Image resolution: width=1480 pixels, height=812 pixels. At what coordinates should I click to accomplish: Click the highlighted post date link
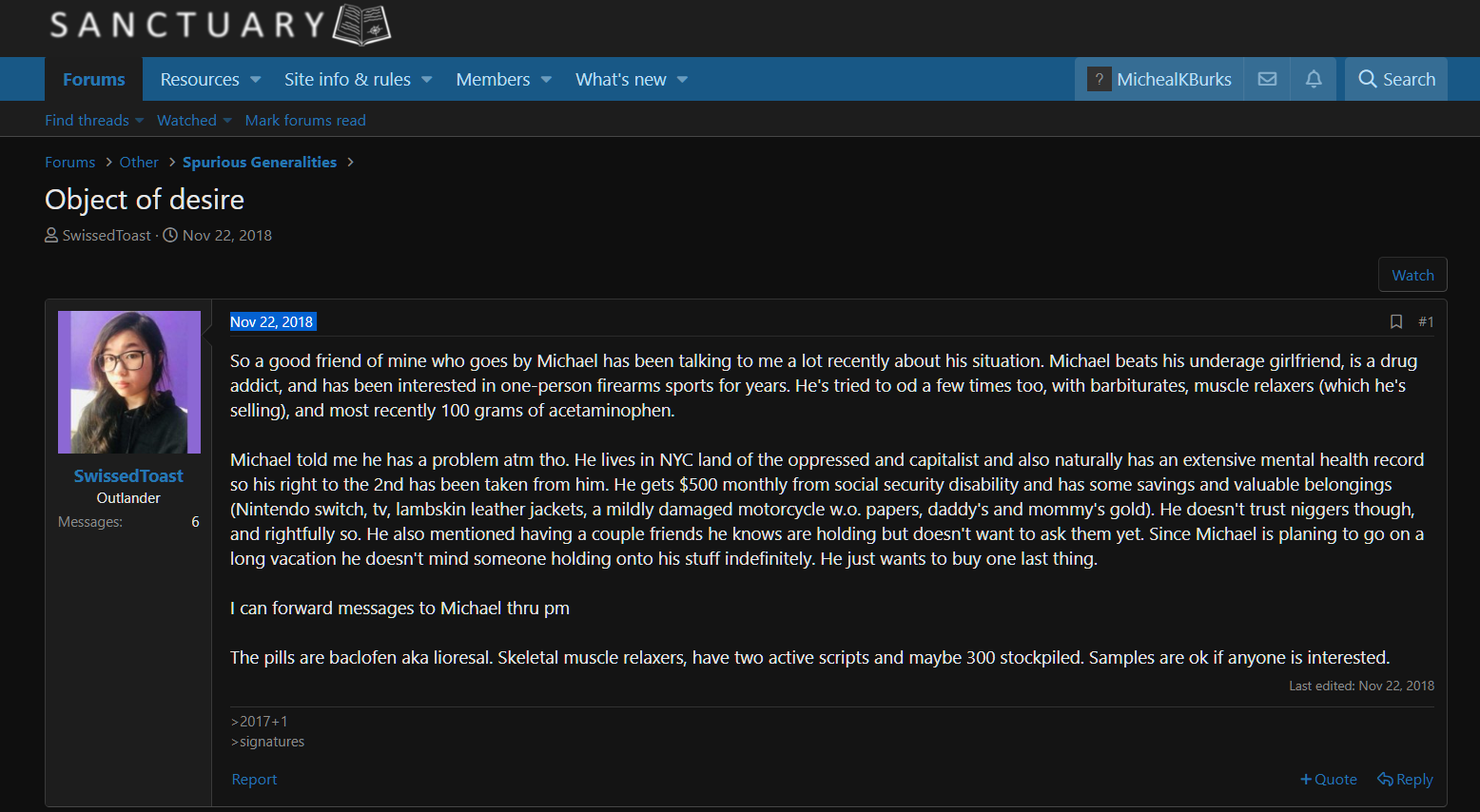272,321
